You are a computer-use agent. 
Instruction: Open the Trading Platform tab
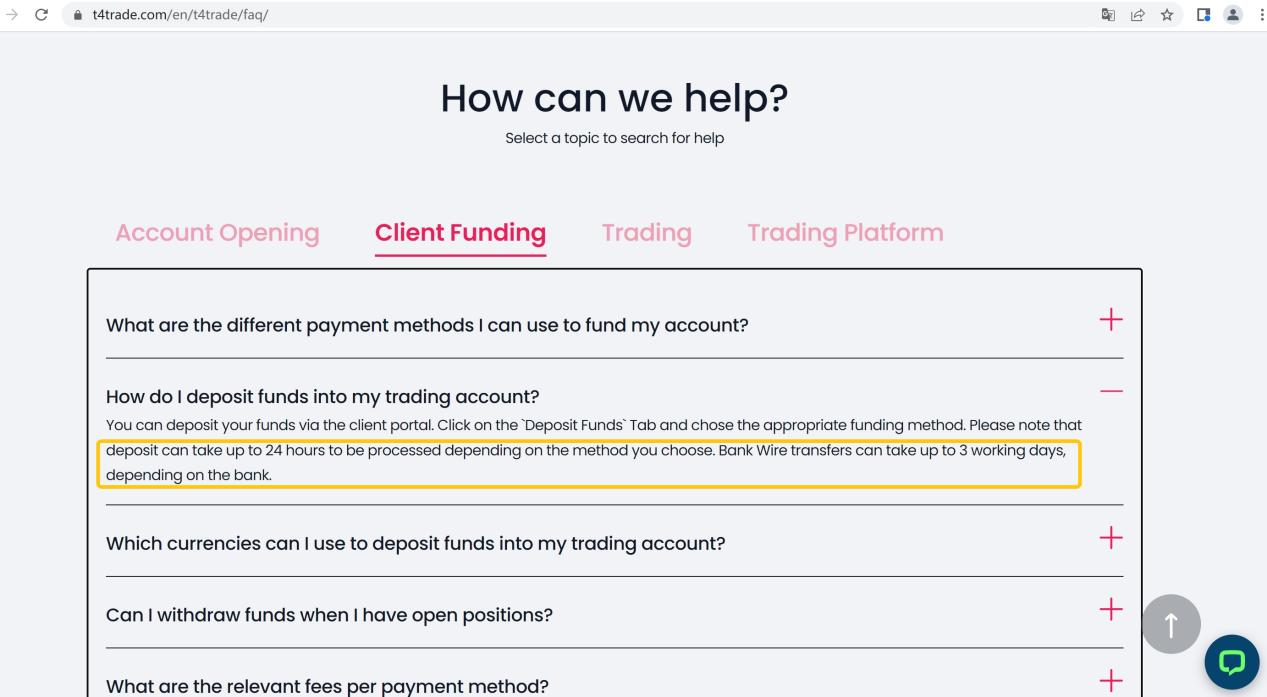coord(845,232)
